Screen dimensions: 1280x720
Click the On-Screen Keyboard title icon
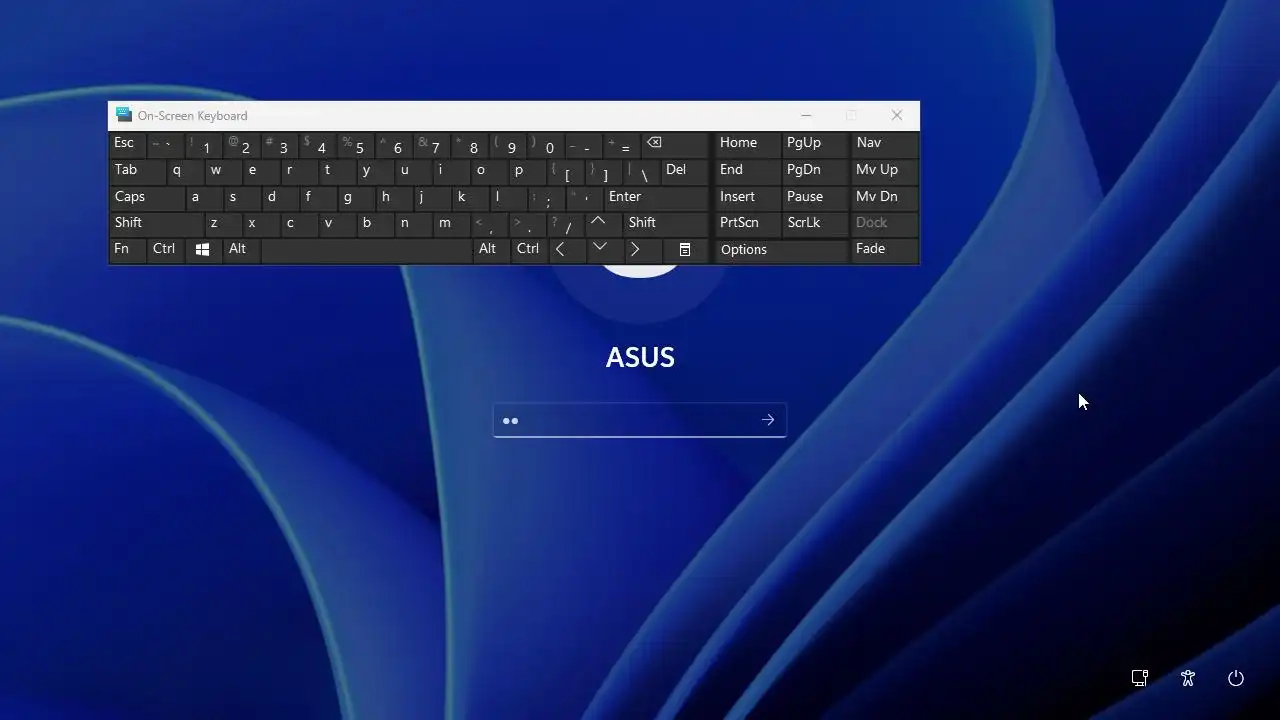click(x=124, y=115)
